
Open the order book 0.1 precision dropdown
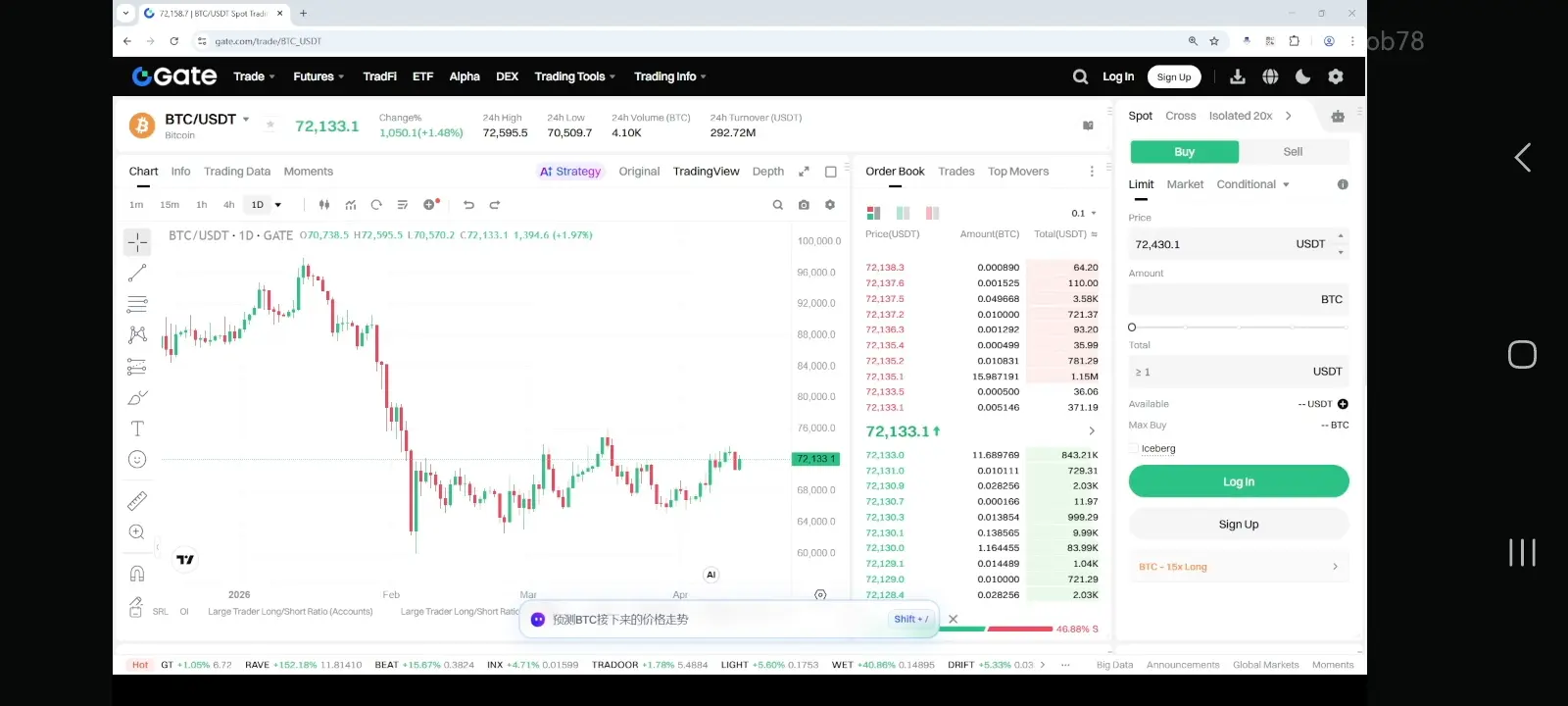pyautogui.click(x=1084, y=213)
